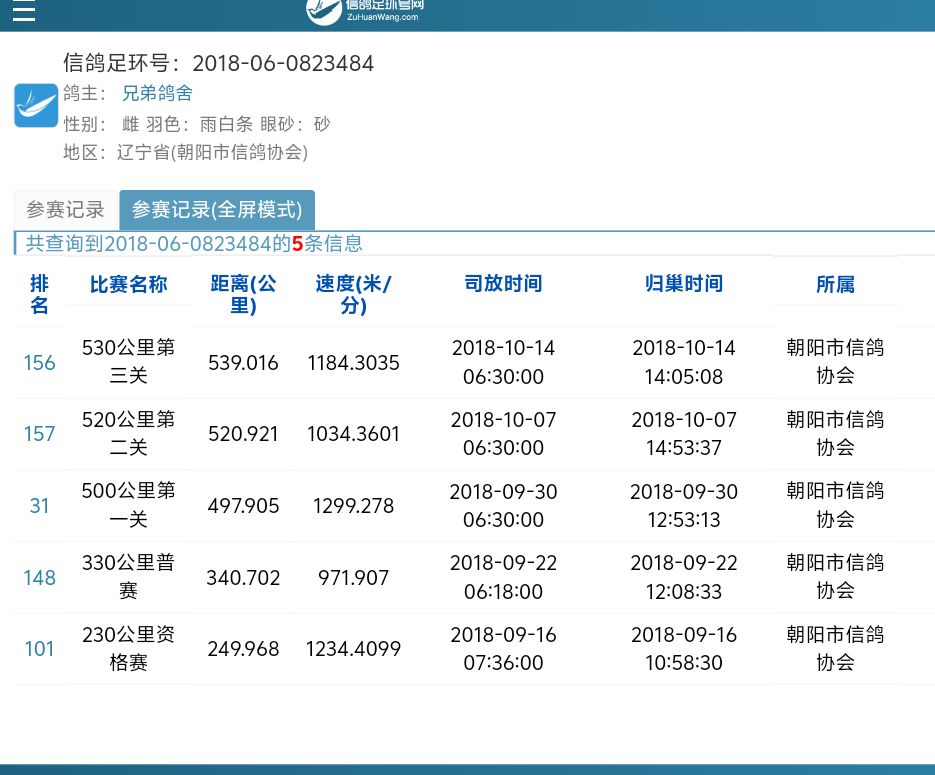Click the 所属 column header
The image size is (935, 775).
click(x=835, y=284)
